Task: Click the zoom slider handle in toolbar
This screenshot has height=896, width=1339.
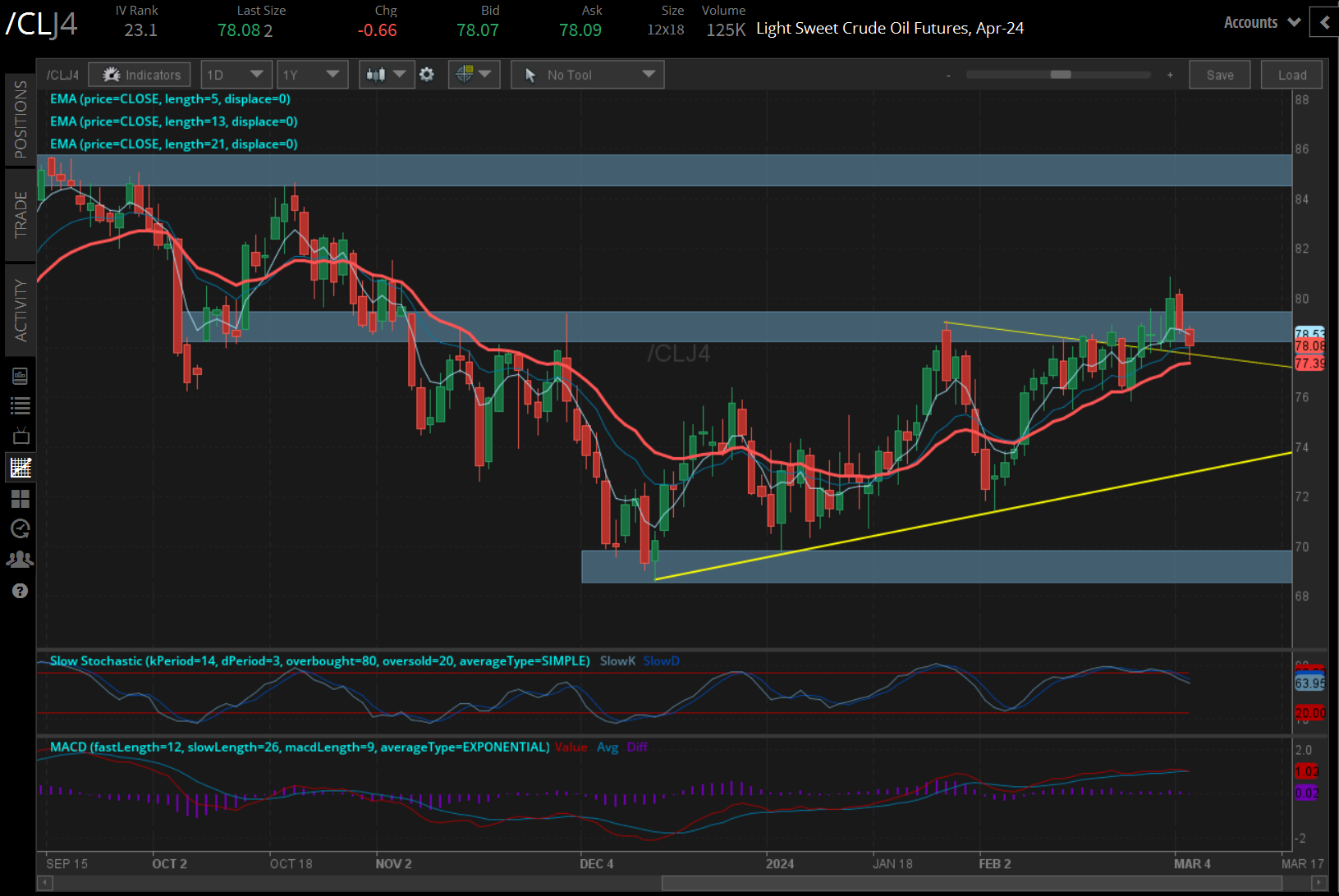Action: click(x=1061, y=75)
